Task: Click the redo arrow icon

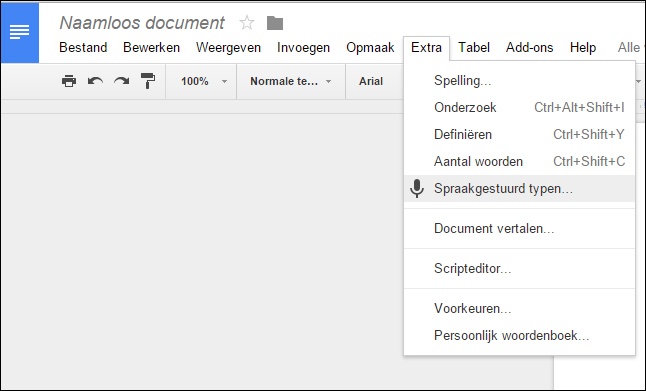Action: click(122, 81)
